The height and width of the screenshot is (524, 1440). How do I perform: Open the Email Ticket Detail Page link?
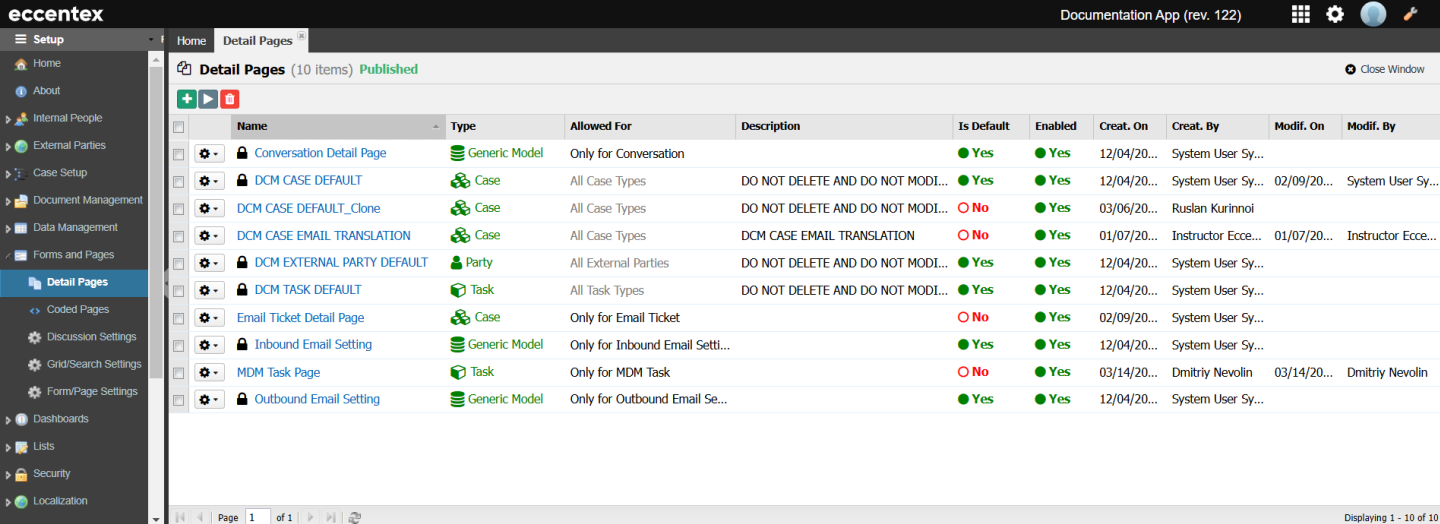(300, 318)
